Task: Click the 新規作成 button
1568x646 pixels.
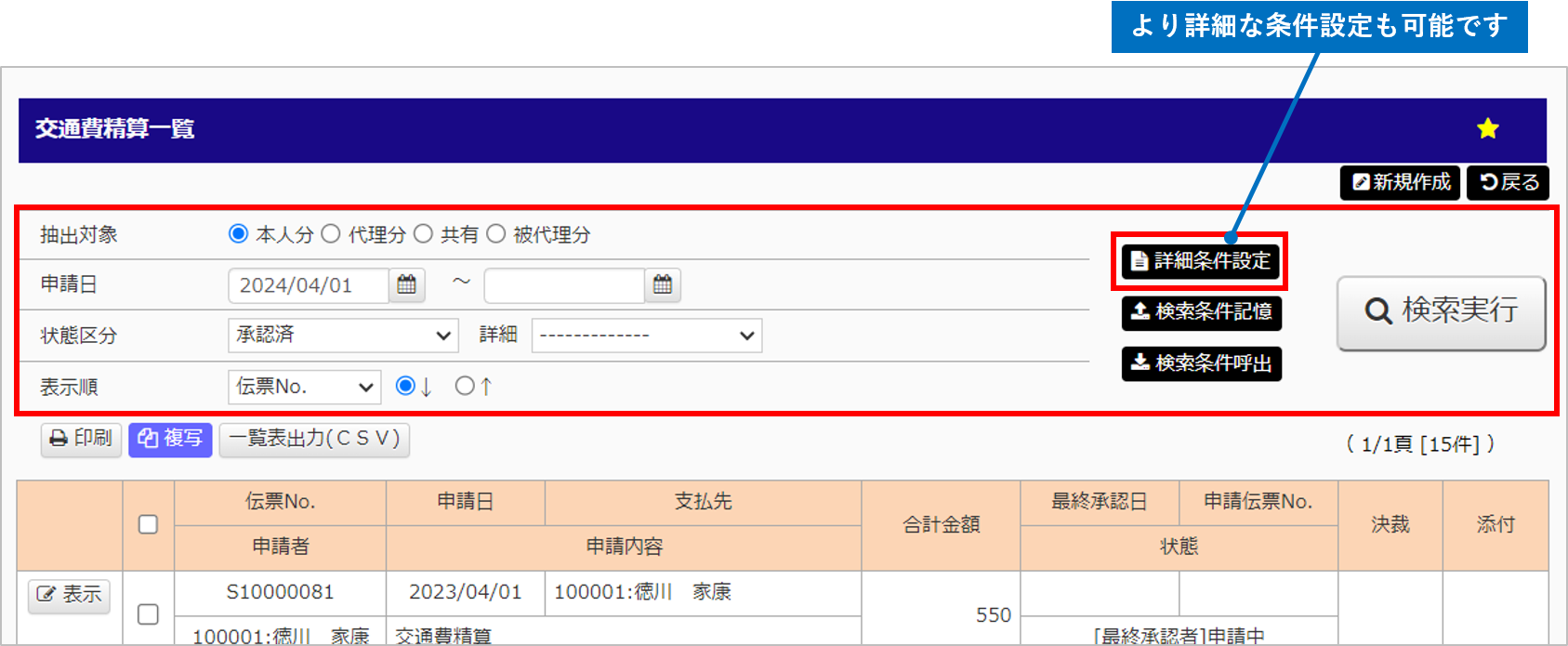Action: (x=1401, y=182)
